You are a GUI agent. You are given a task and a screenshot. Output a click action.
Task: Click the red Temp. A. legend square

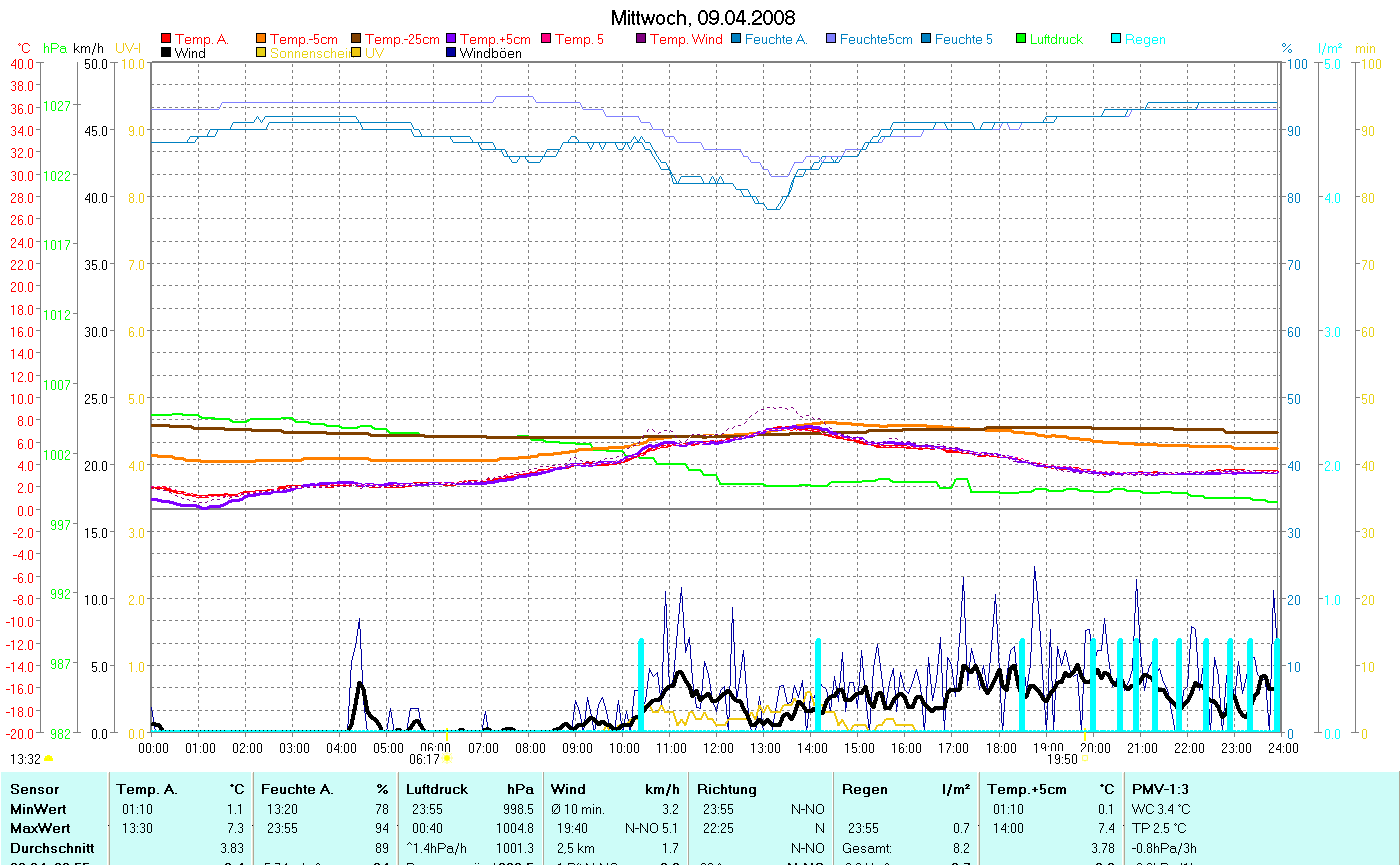166,40
